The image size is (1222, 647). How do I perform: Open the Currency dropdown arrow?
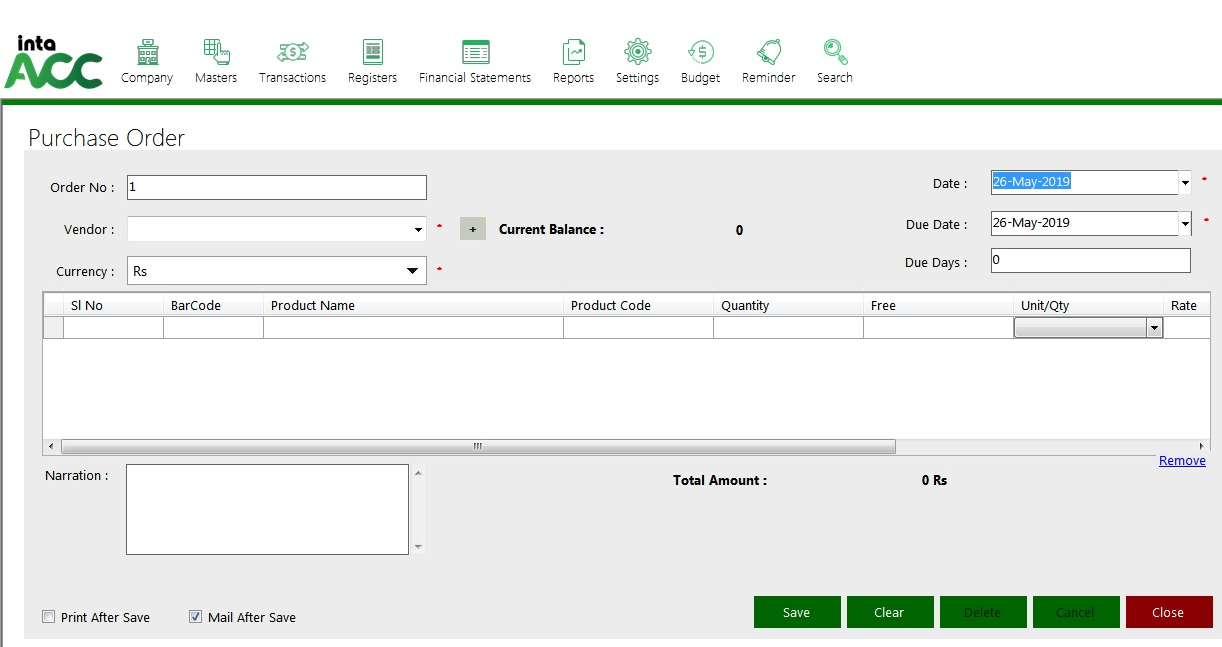(412, 271)
